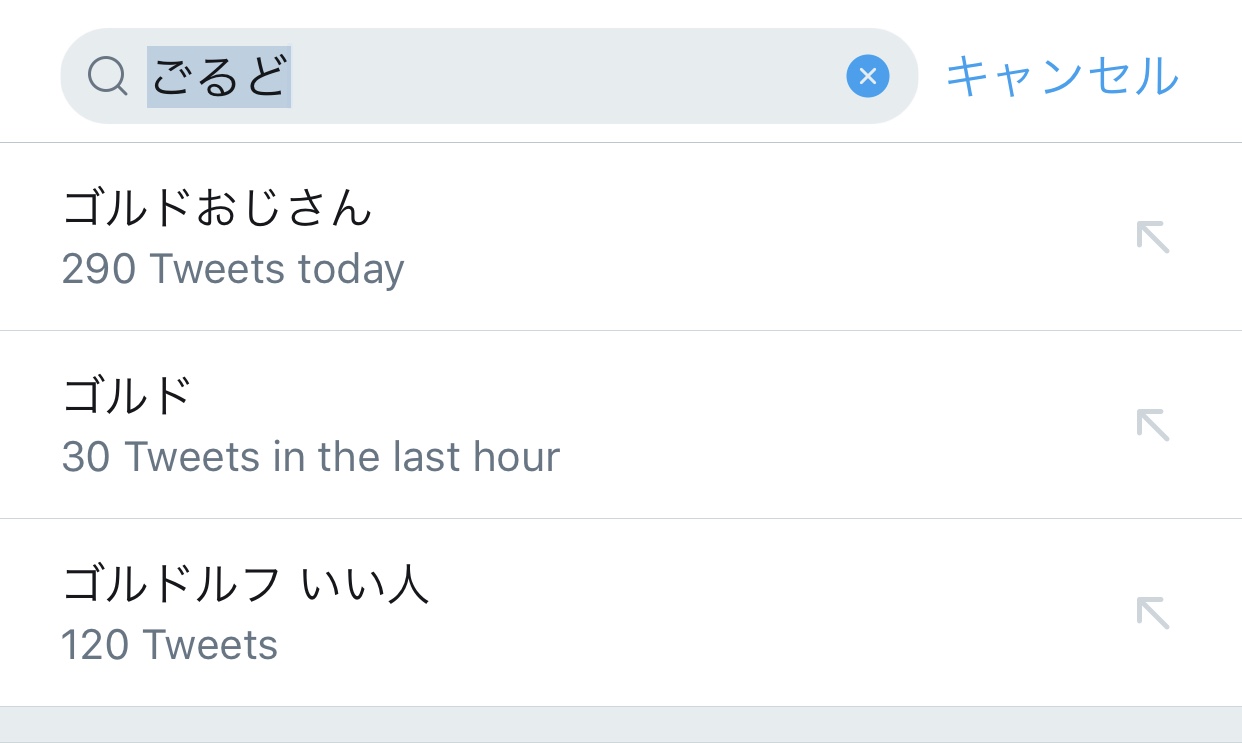The height and width of the screenshot is (743, 1242).
Task: Click the いい人 part of the third suggestion
Action: point(365,584)
